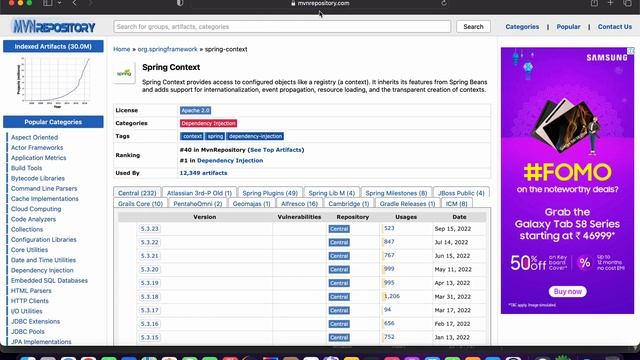
Task: Click the Apache 2.0 license badge
Action: pyautogui.click(x=196, y=110)
